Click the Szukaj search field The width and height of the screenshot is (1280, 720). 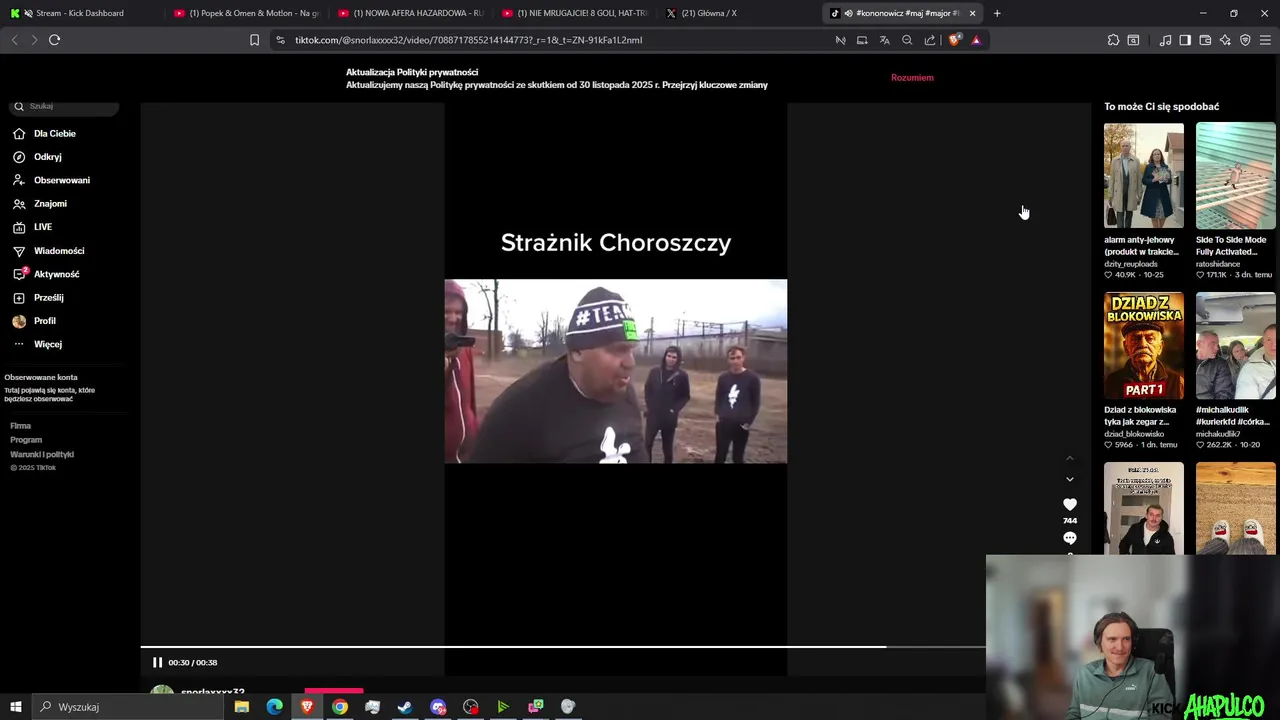point(65,106)
